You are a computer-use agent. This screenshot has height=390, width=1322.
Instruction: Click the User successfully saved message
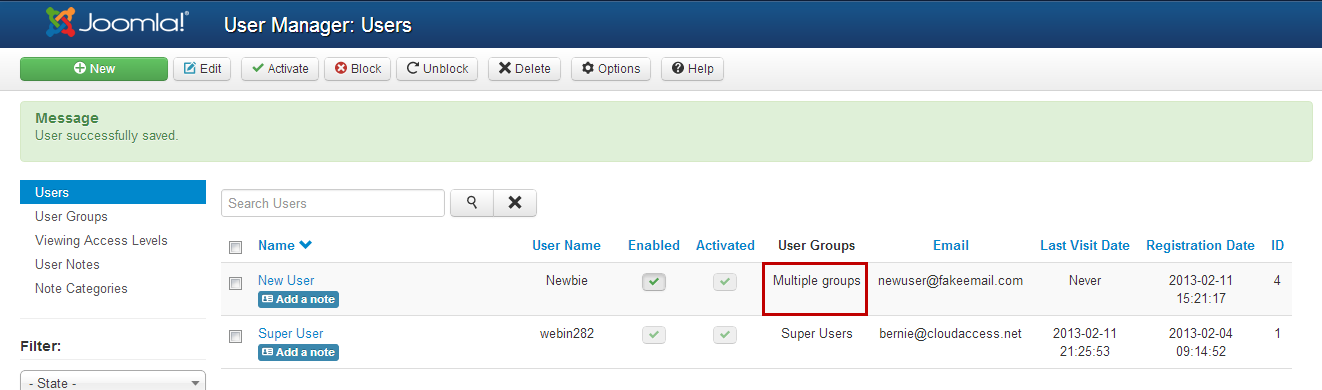tap(106, 135)
